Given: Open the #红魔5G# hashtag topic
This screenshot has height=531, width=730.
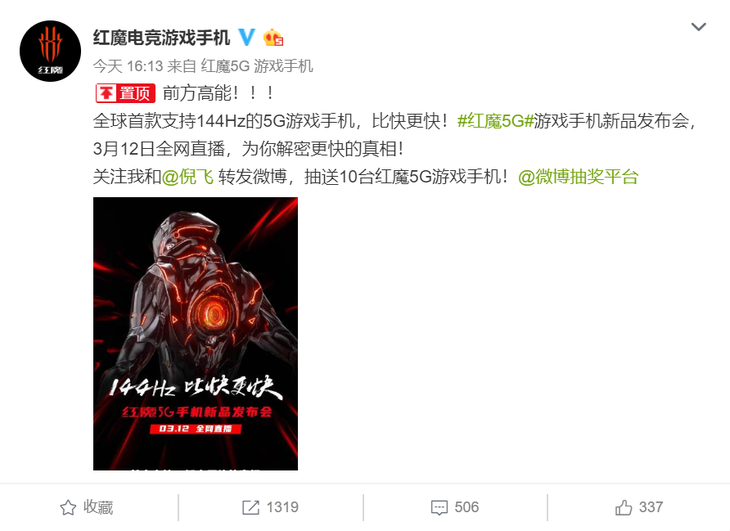Looking at the screenshot, I should 495,121.
